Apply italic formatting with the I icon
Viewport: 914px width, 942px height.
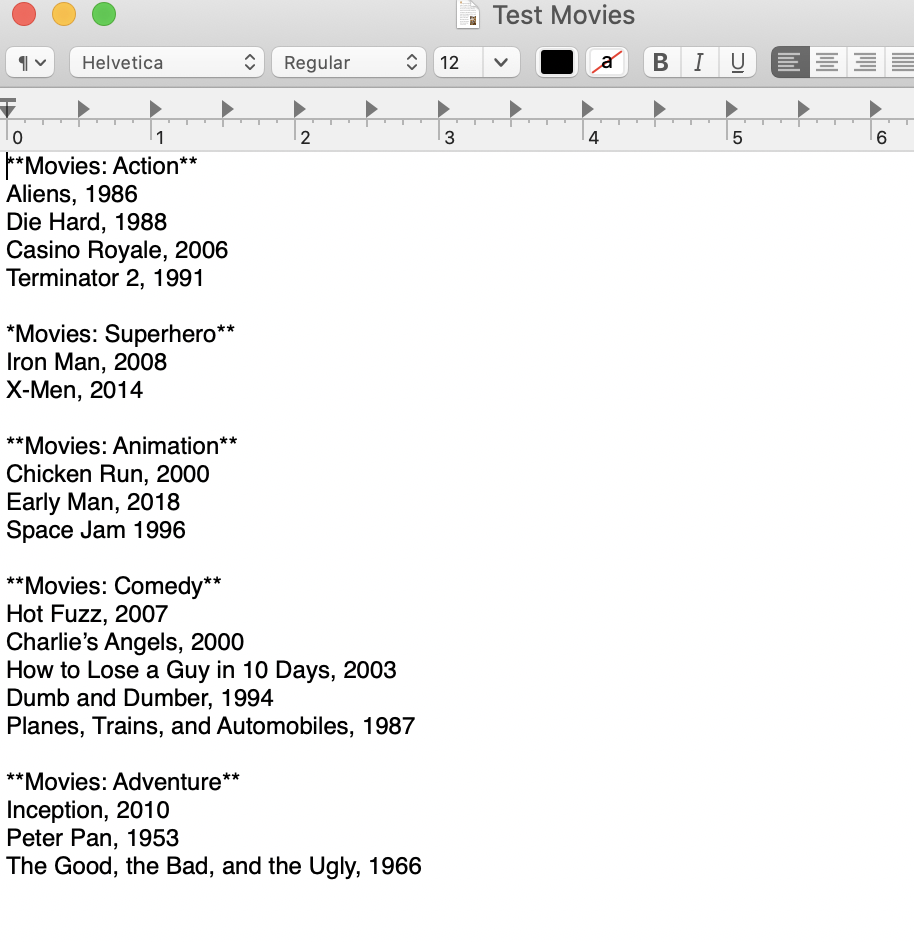(699, 61)
